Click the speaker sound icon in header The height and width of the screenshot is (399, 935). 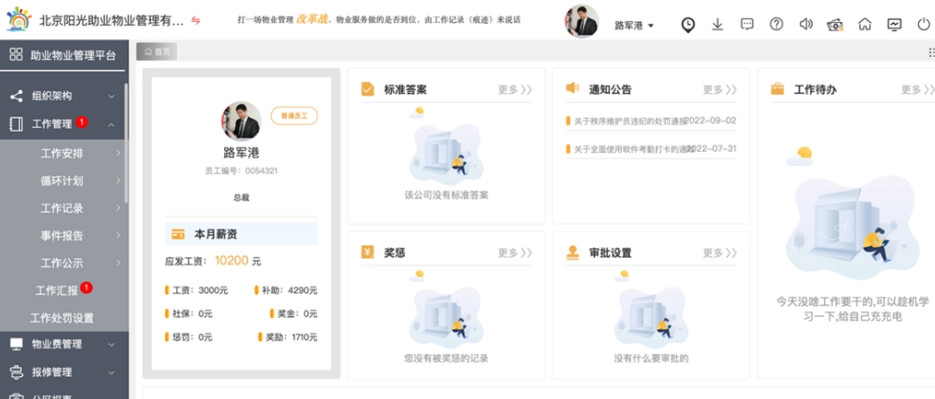point(806,24)
